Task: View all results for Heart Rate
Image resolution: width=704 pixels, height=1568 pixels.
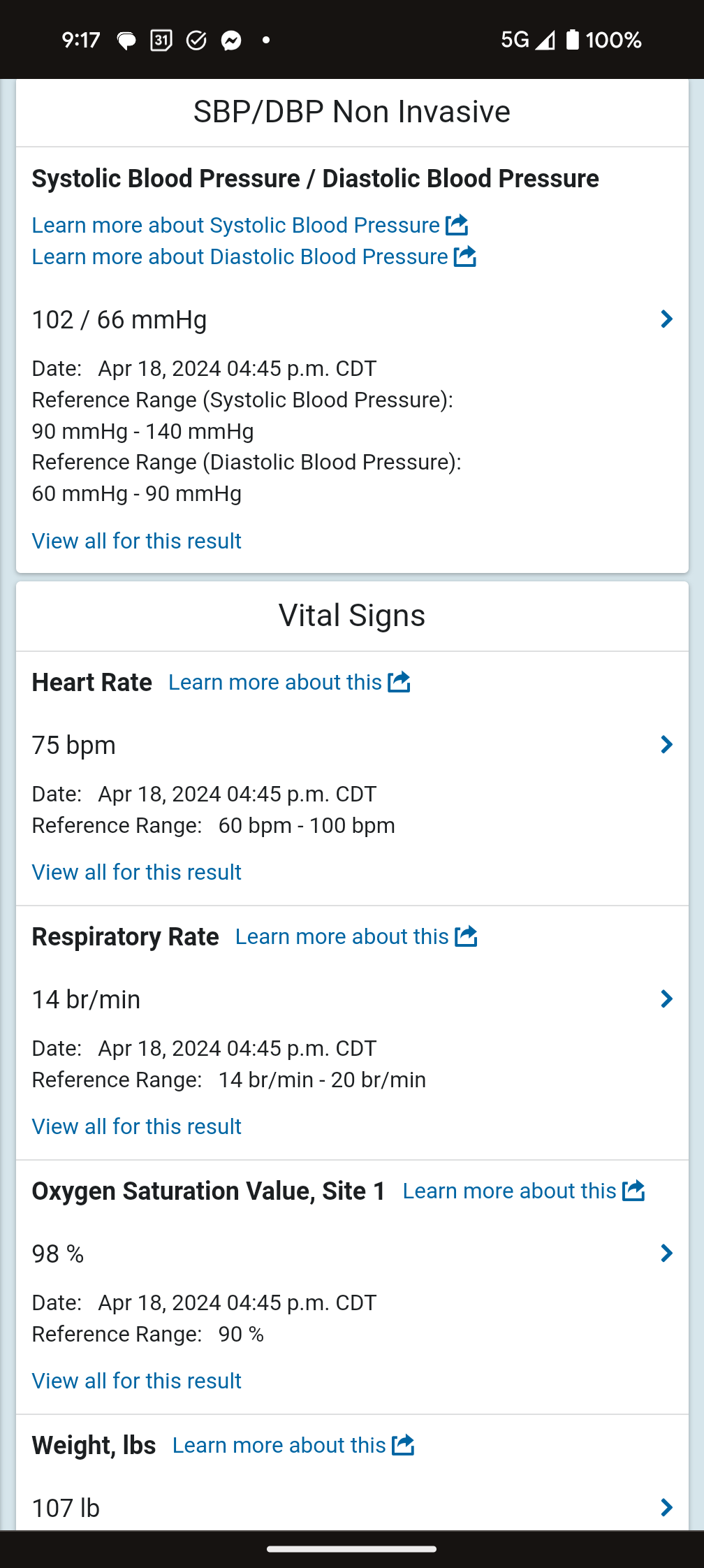Action: pos(137,872)
